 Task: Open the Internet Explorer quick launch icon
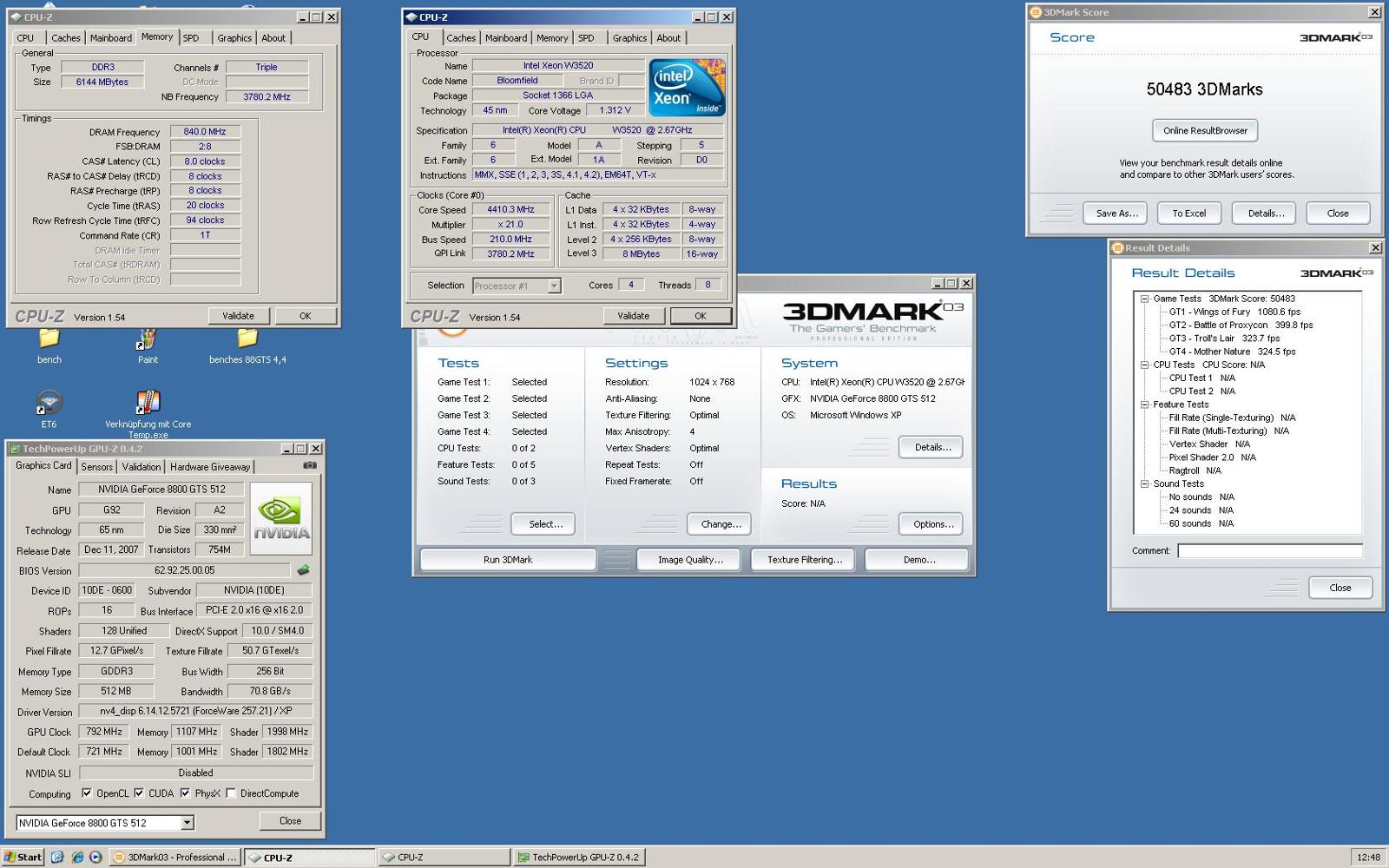pyautogui.click(x=76, y=857)
